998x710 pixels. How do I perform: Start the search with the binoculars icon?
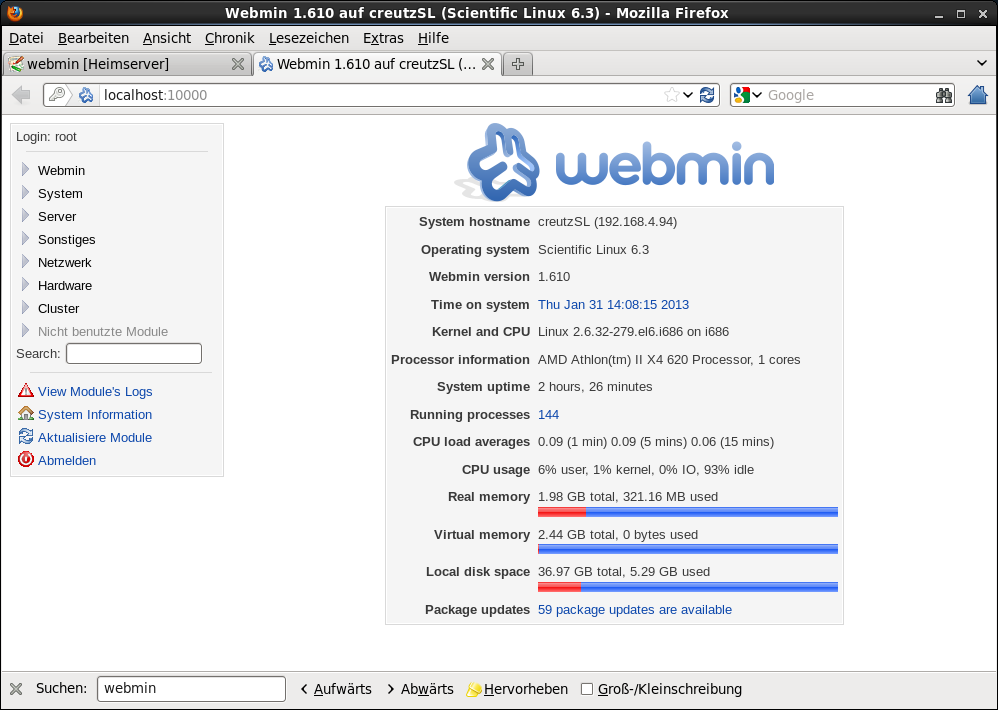point(943,95)
